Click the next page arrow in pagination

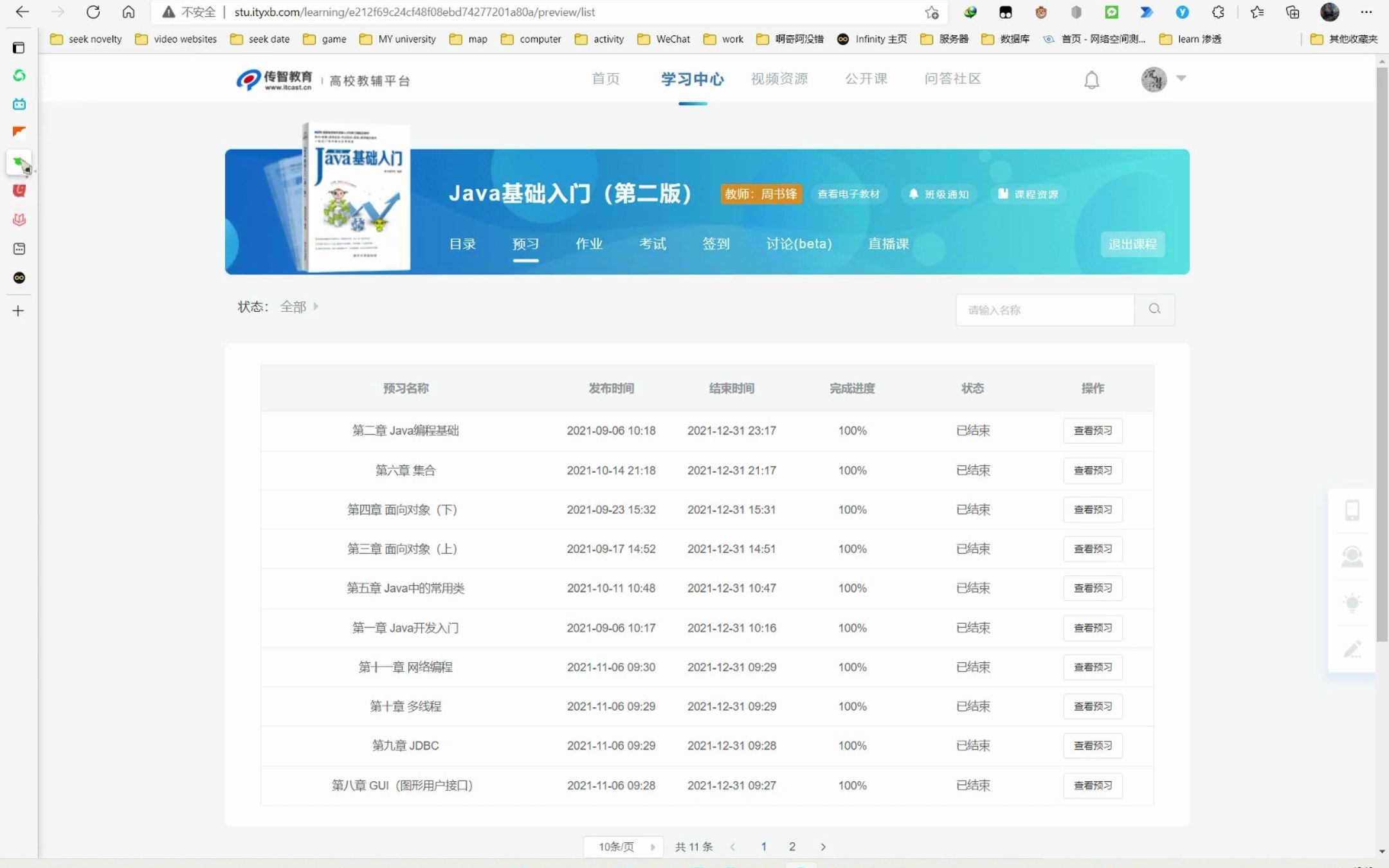click(x=823, y=847)
